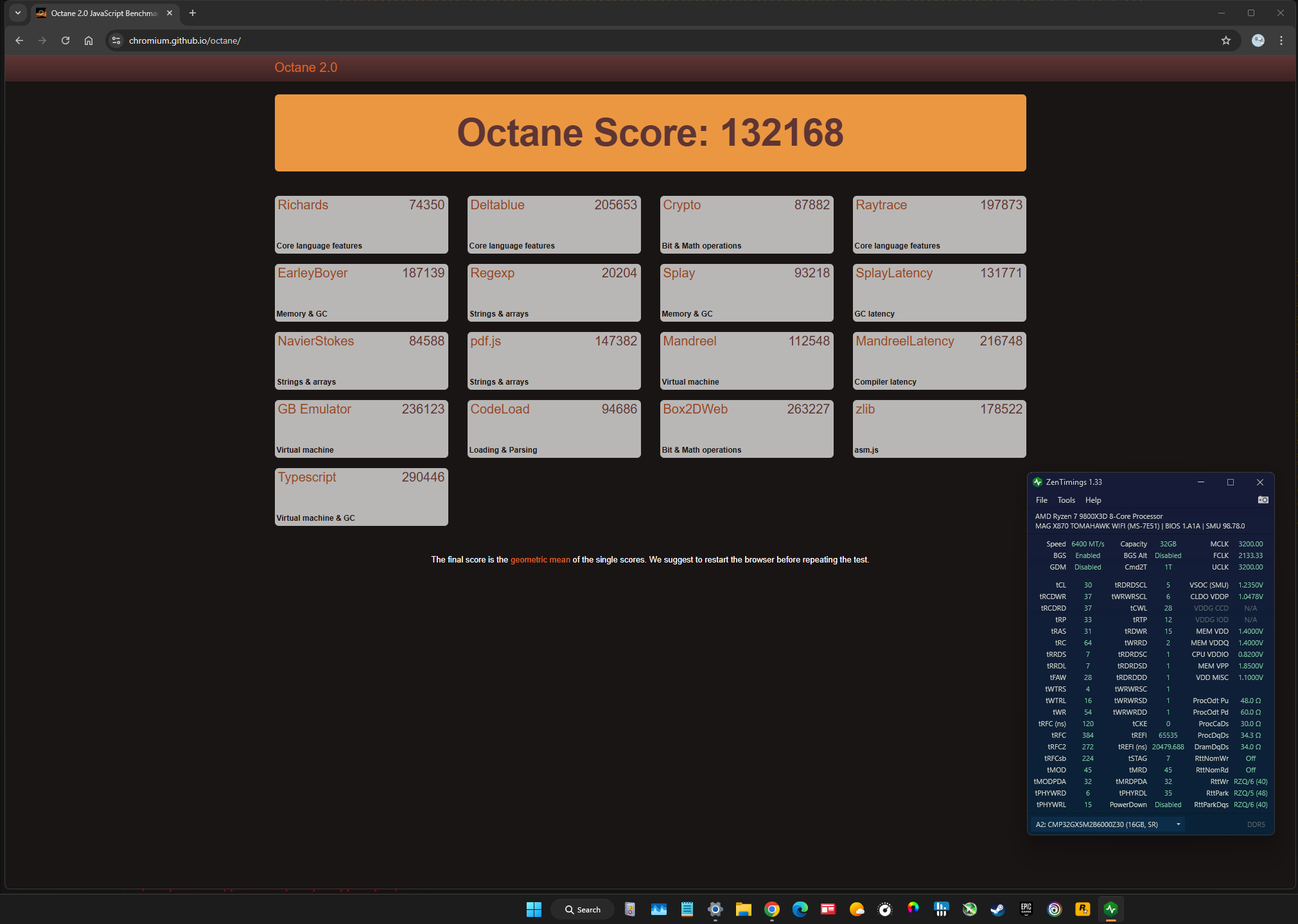Click the MandreelLatency benchmark title

pyautogui.click(x=905, y=341)
